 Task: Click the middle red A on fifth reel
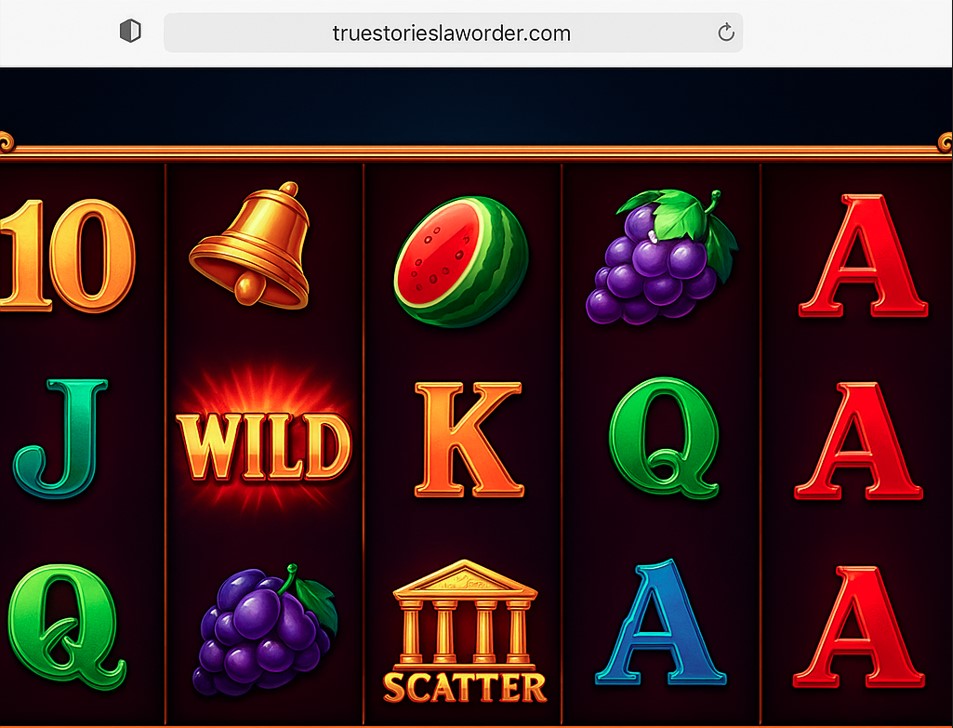pyautogui.click(x=859, y=441)
